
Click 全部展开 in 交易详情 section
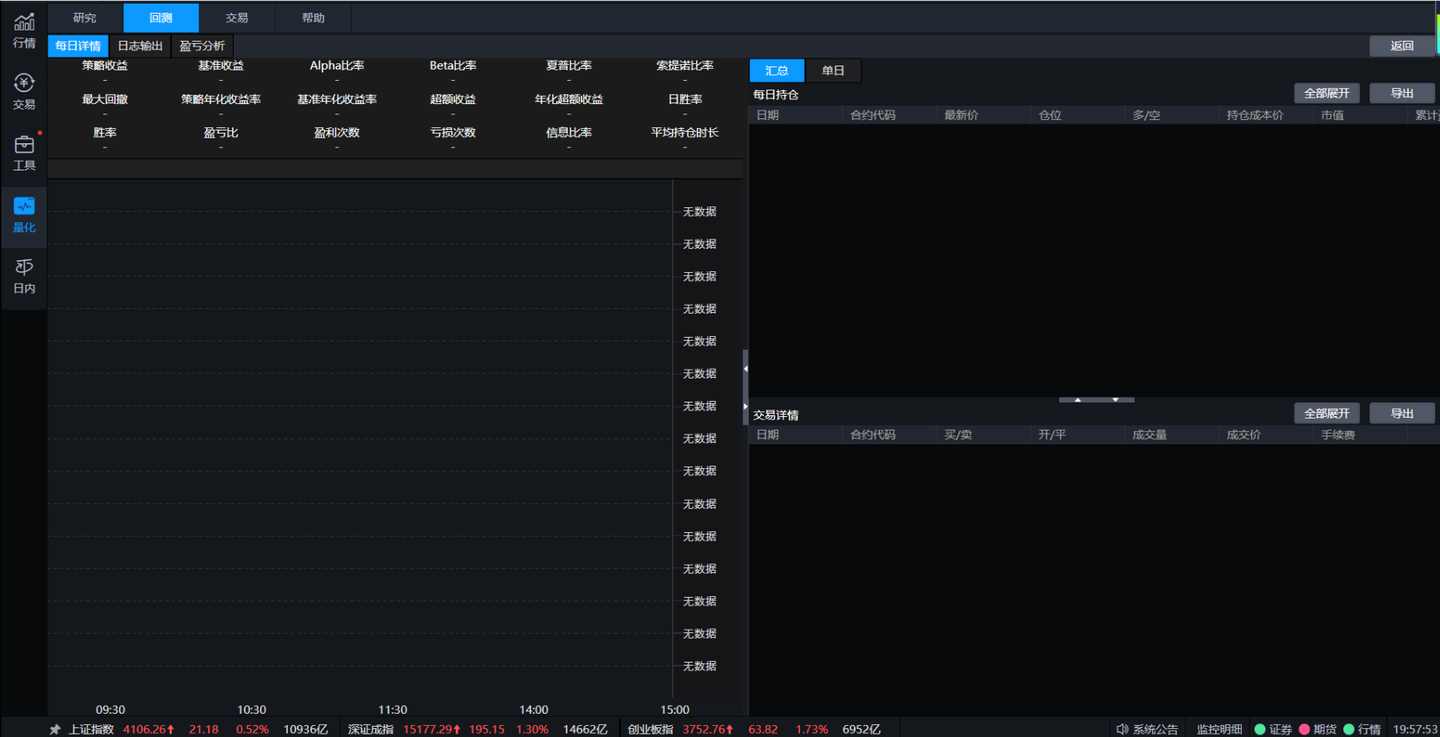click(1326, 413)
